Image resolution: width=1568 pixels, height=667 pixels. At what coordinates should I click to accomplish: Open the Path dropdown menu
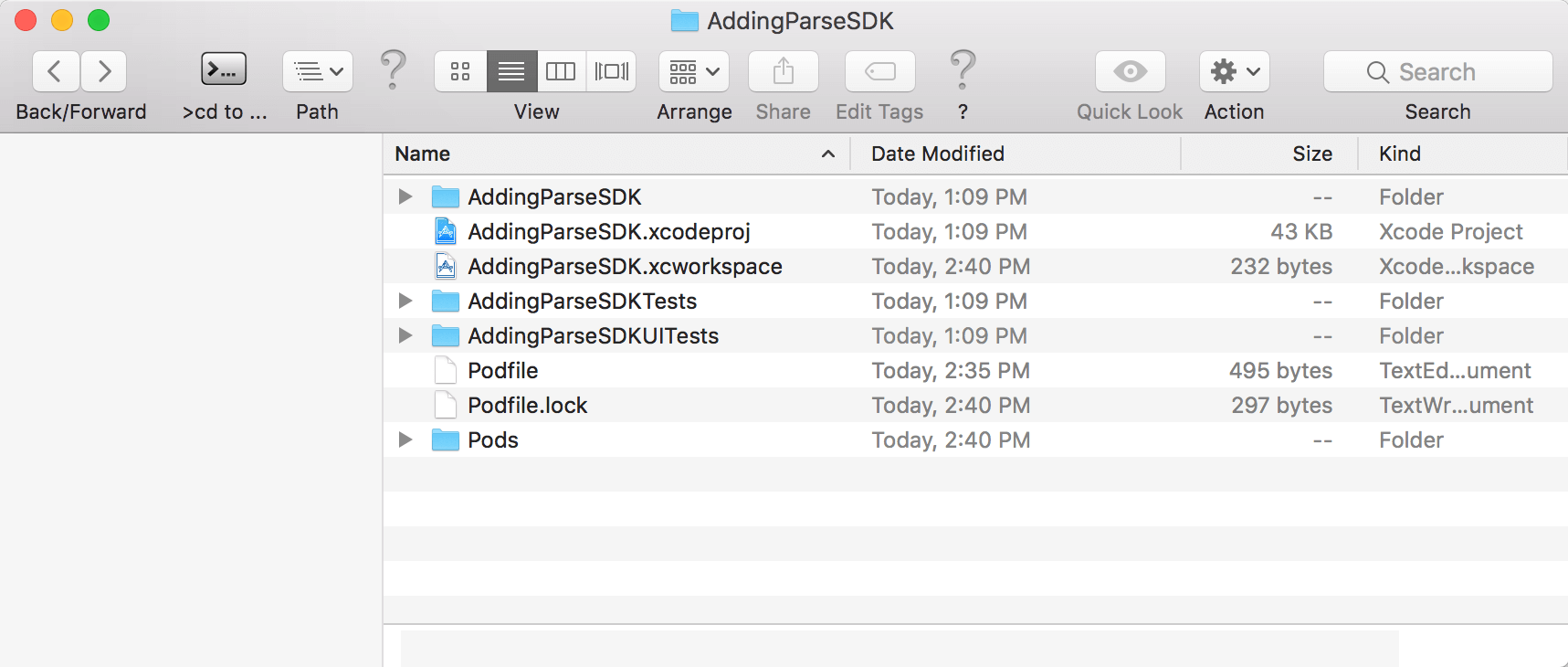[318, 71]
